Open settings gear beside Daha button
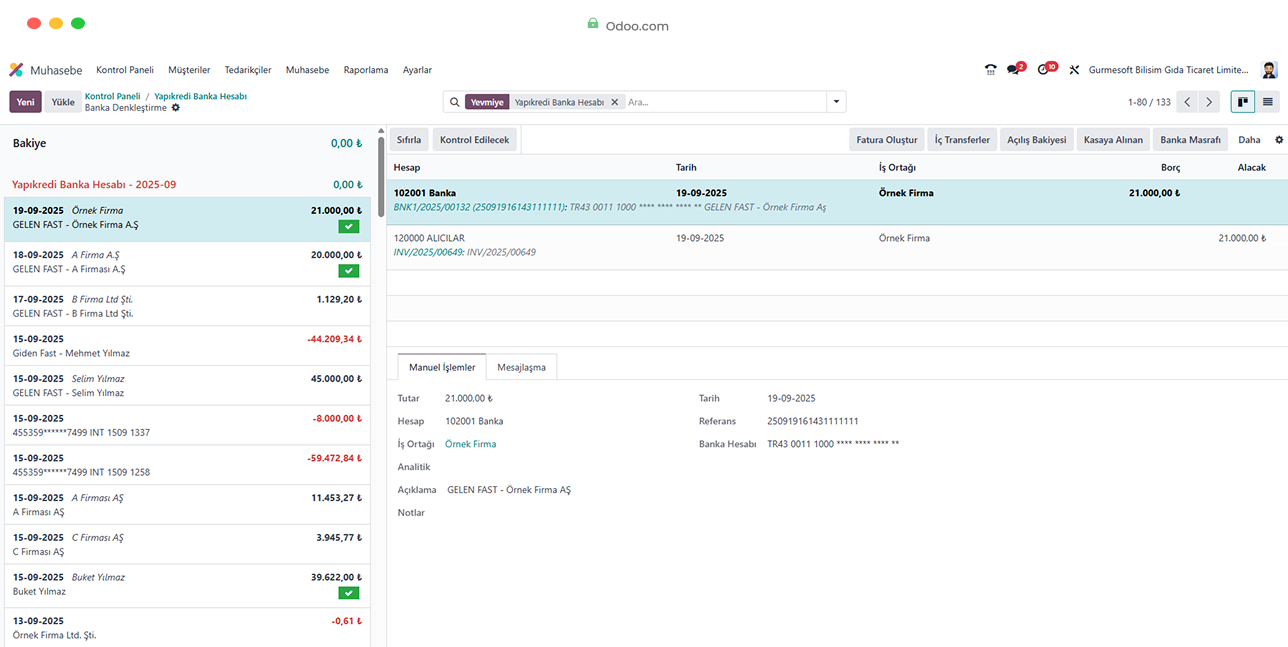 pyautogui.click(x=1278, y=140)
